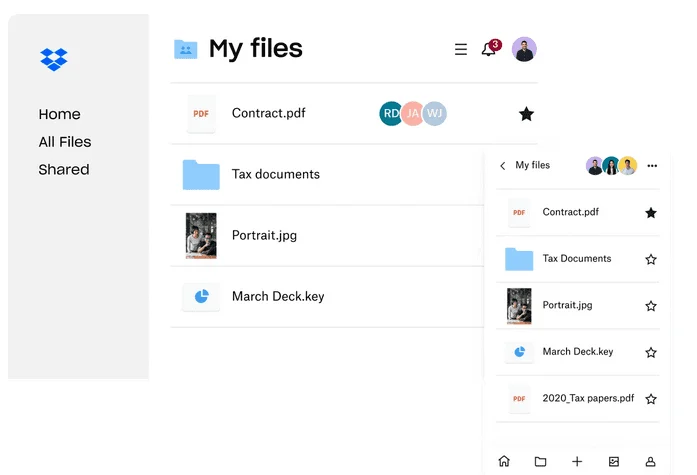Click the Portrait.jpg thumbnail in mobile panel

point(519,306)
